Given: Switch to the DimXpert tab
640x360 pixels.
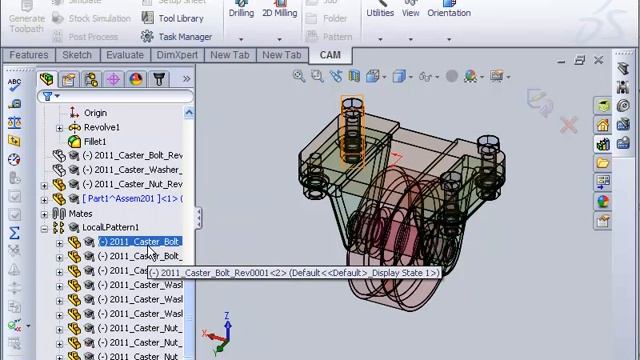Looking at the screenshot, I should click(x=177, y=55).
